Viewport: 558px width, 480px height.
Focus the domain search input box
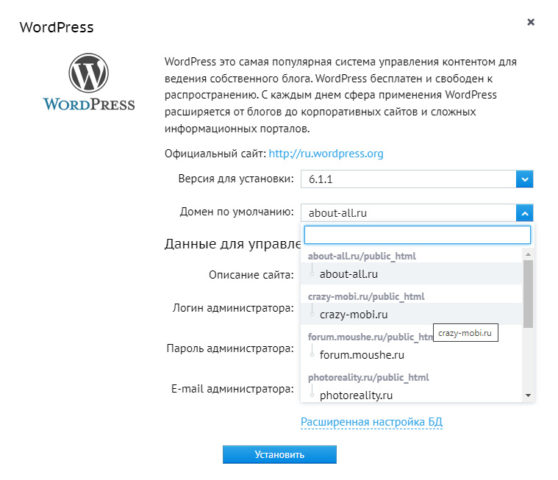tap(417, 235)
